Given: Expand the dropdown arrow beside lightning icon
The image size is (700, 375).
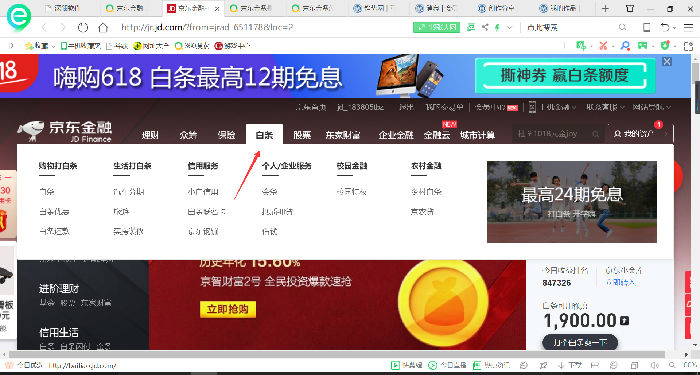Looking at the screenshot, I should pyautogui.click(x=509, y=28).
